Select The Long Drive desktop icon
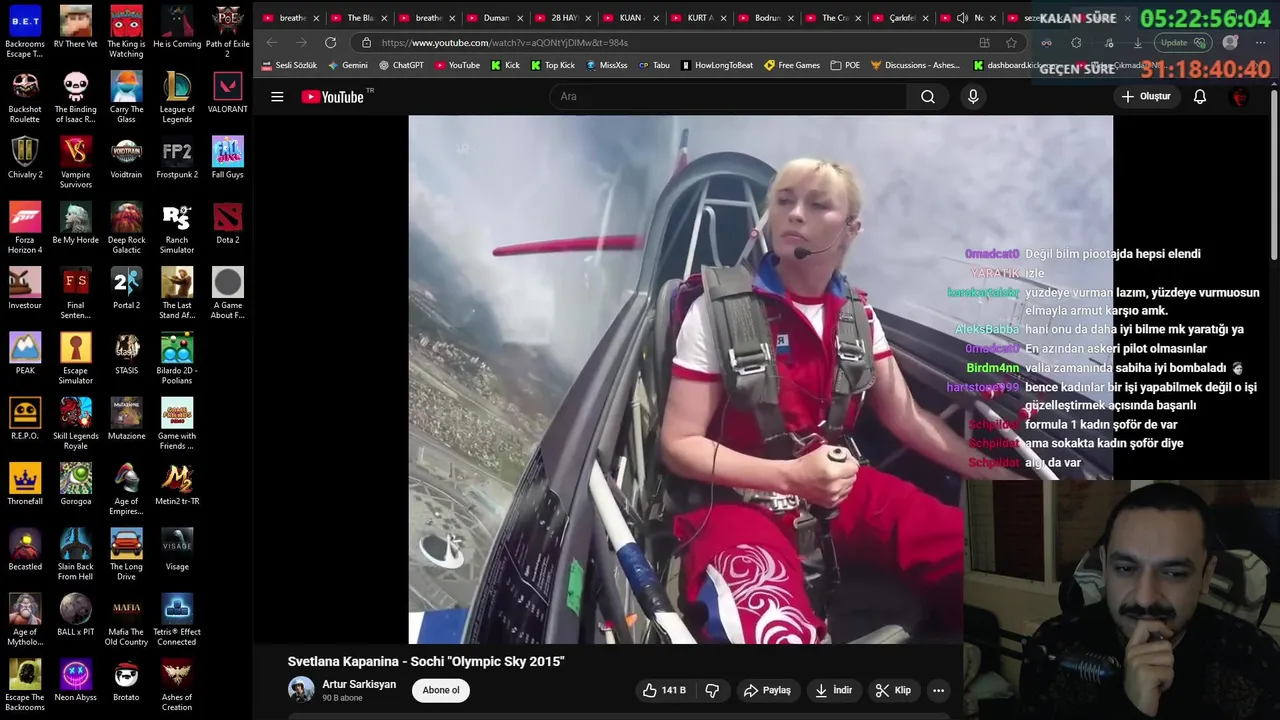This screenshot has height=720, width=1280. pos(126,554)
